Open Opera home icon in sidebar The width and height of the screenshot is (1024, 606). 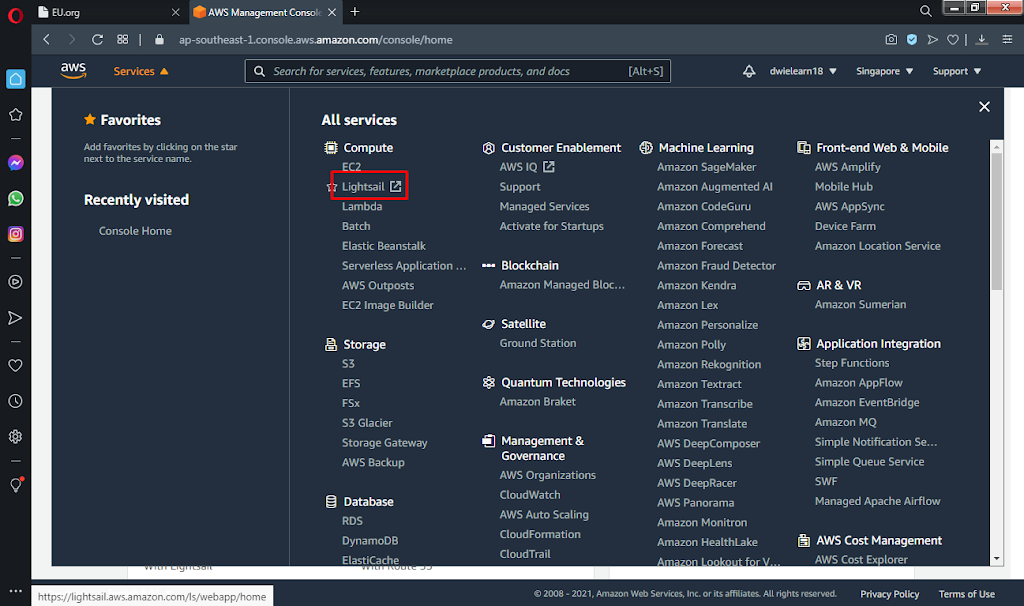[x=16, y=79]
